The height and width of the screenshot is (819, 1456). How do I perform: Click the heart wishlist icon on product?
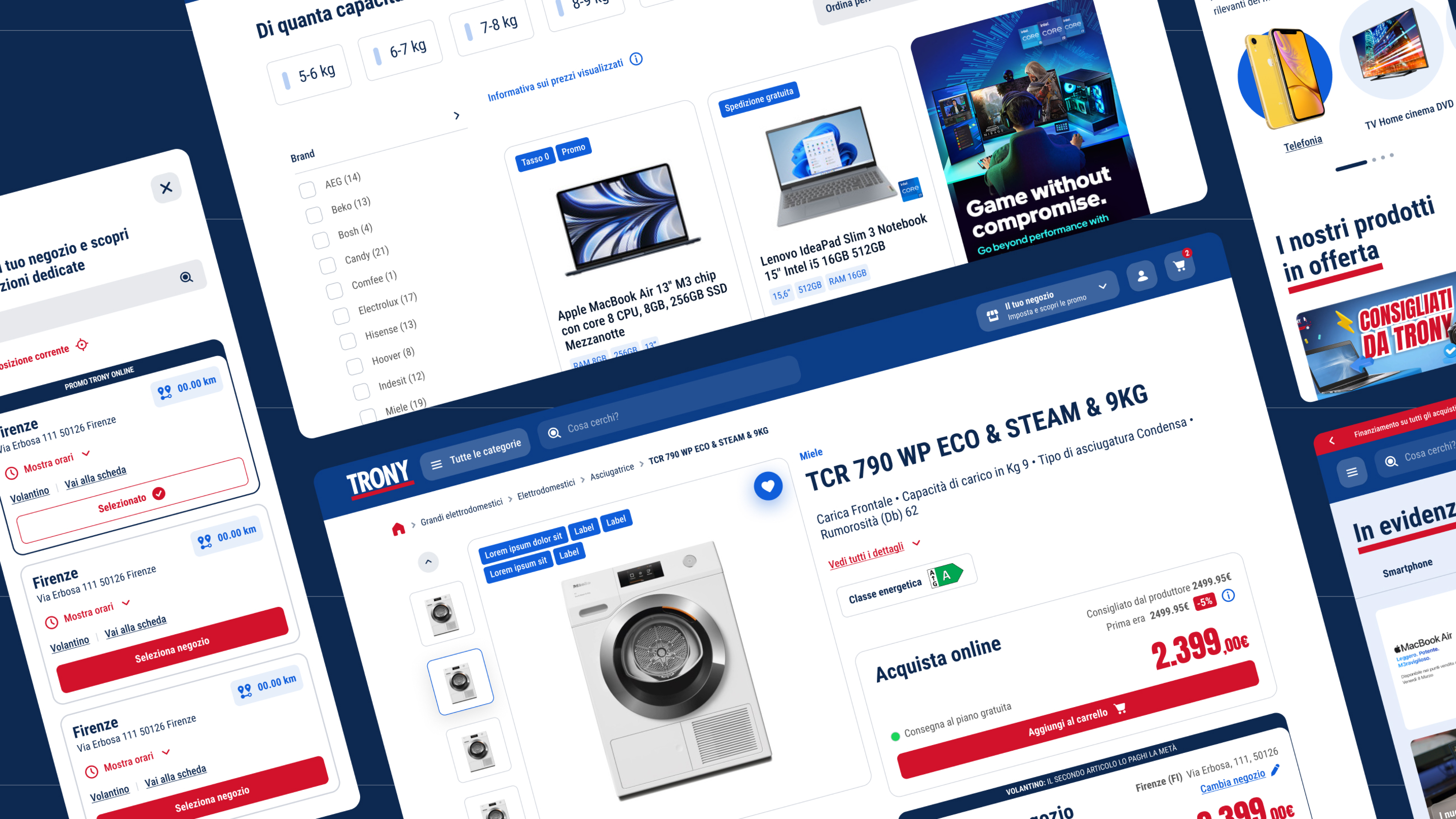(767, 486)
